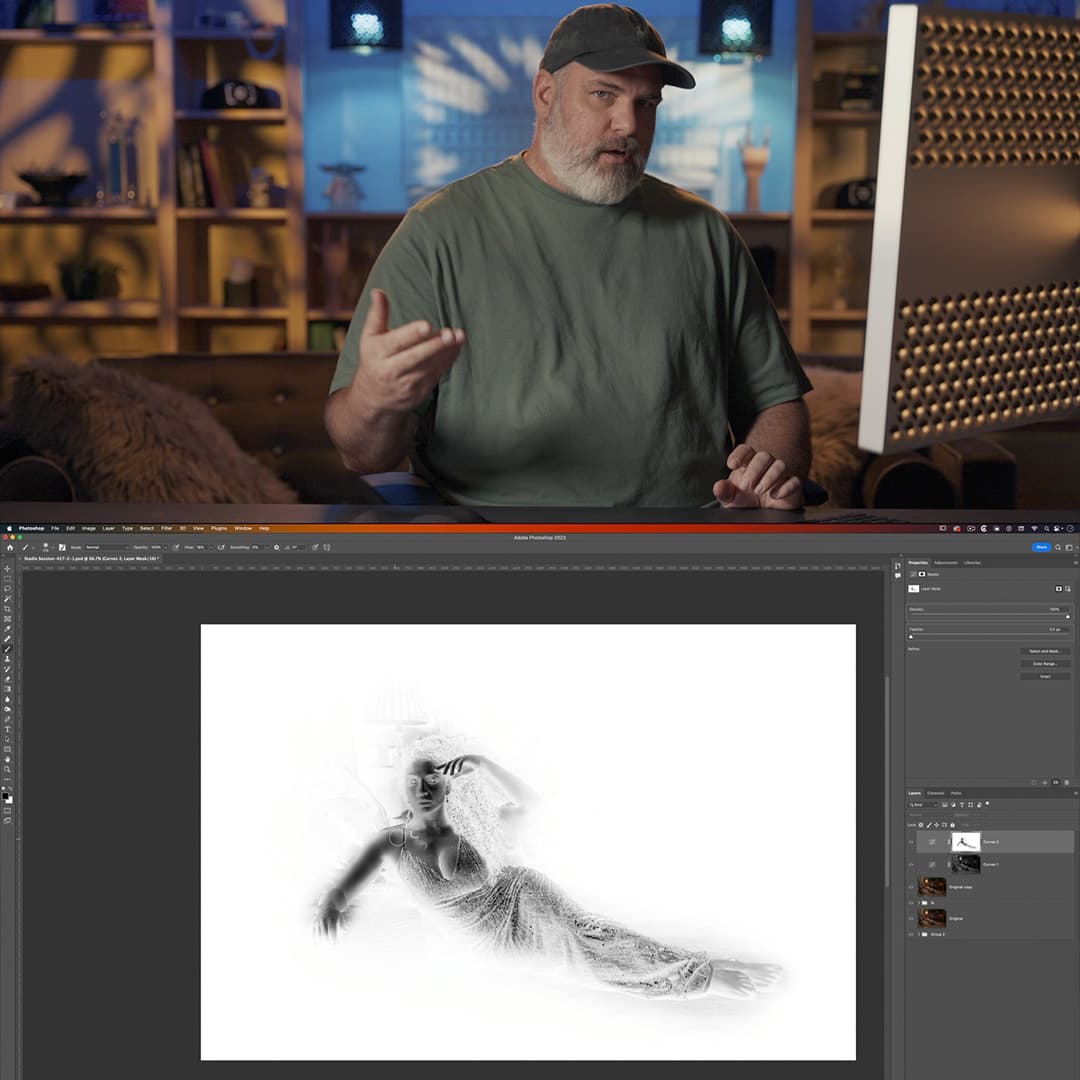Switch to the Channels tab
Viewport: 1080px width, 1080px height.
[934, 793]
